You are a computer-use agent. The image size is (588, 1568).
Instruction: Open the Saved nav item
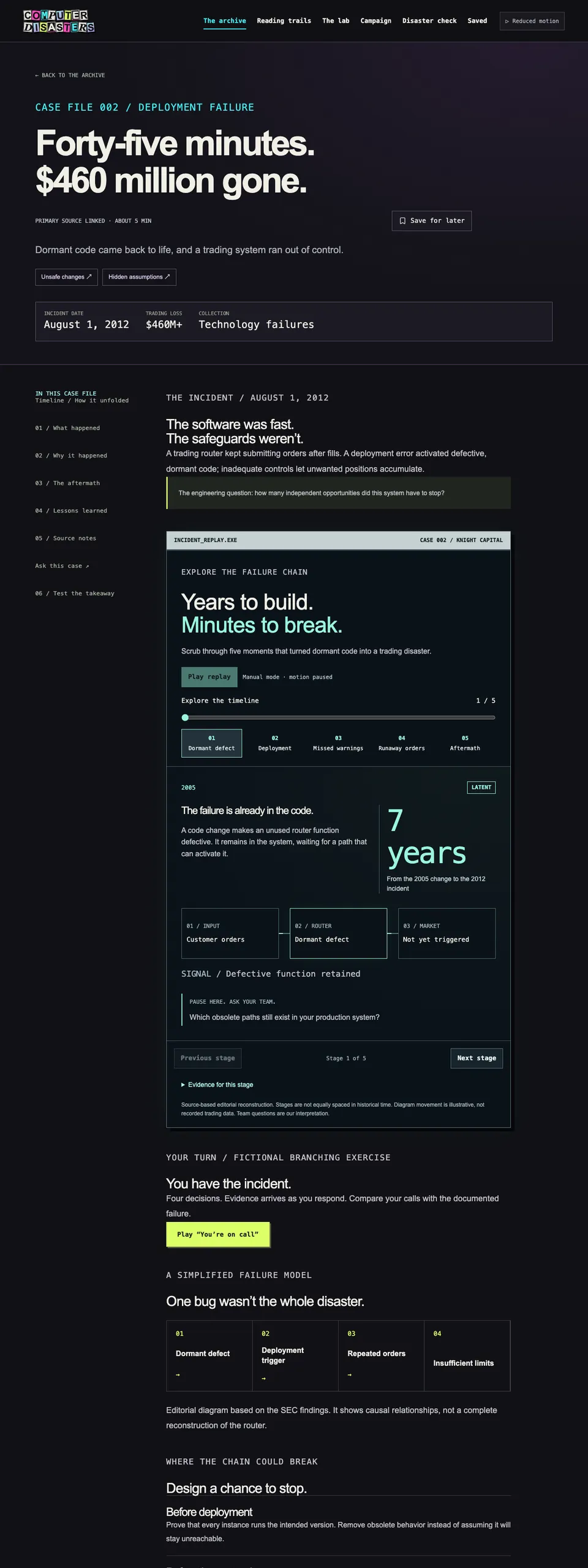coord(477,21)
